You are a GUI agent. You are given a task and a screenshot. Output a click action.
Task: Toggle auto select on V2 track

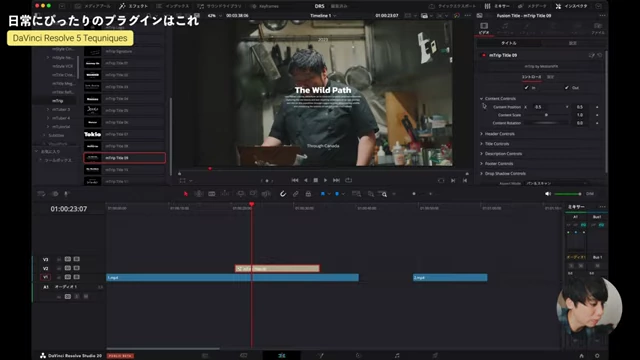pyautogui.click(x=68, y=268)
